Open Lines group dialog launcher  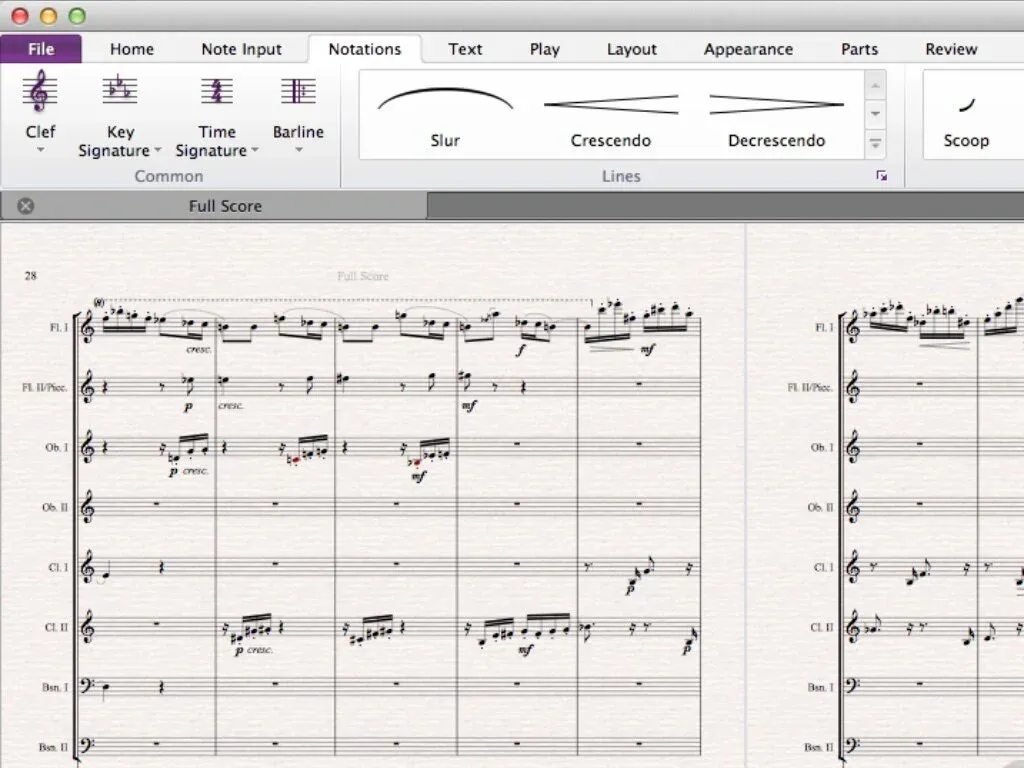tap(882, 176)
